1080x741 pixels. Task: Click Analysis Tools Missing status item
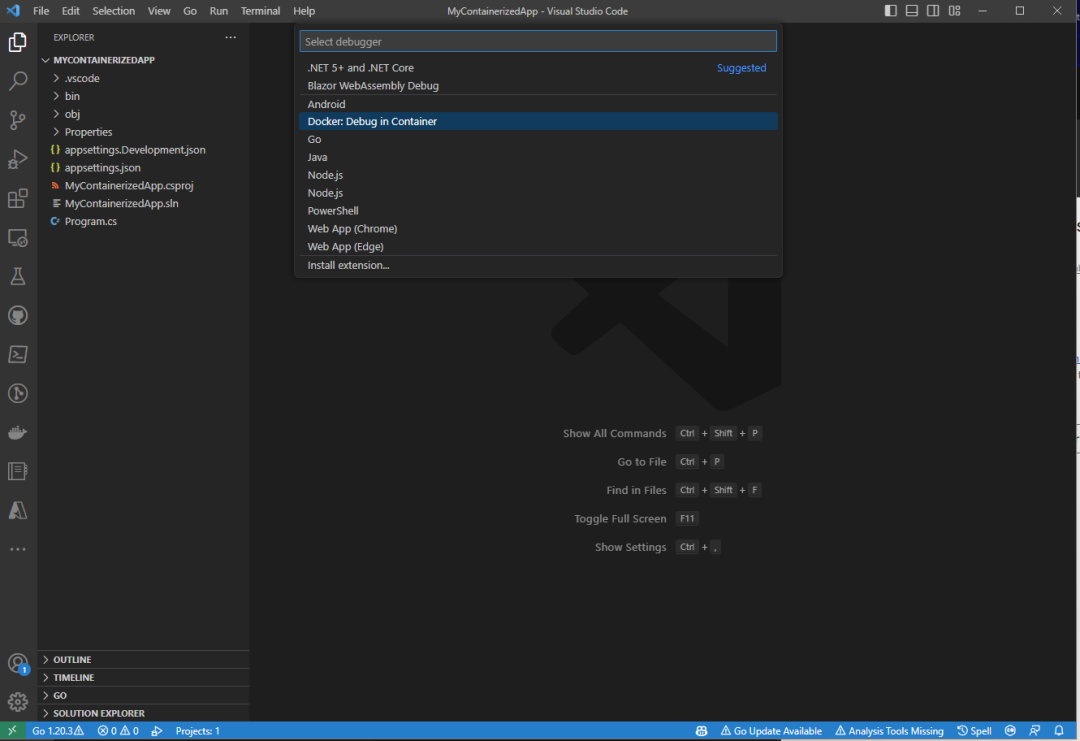pyautogui.click(x=889, y=731)
